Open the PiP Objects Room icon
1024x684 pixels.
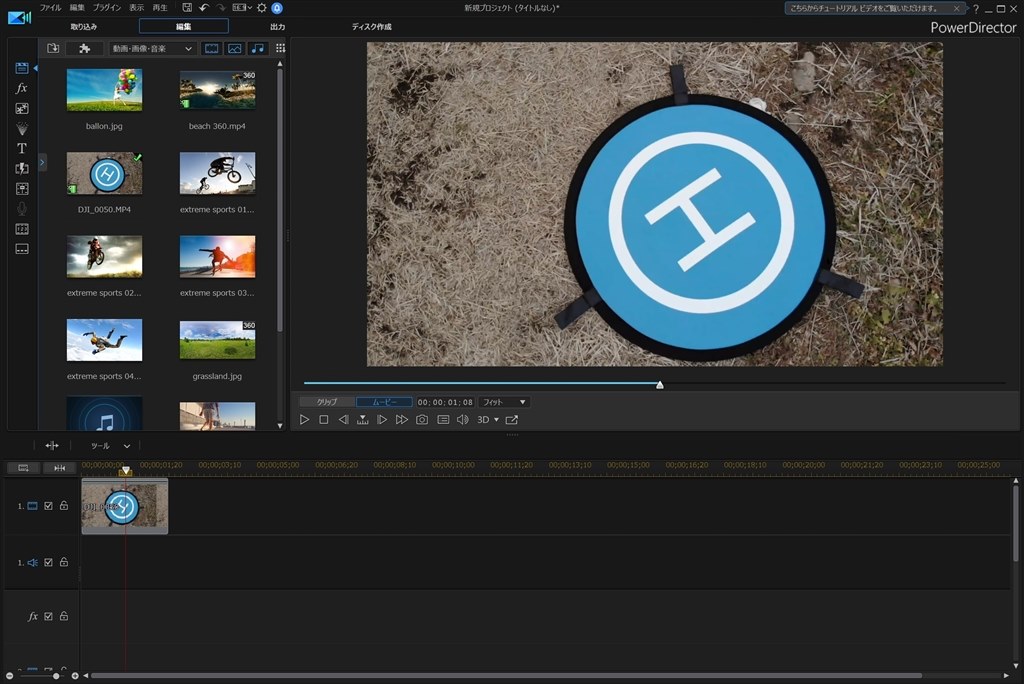point(22,108)
